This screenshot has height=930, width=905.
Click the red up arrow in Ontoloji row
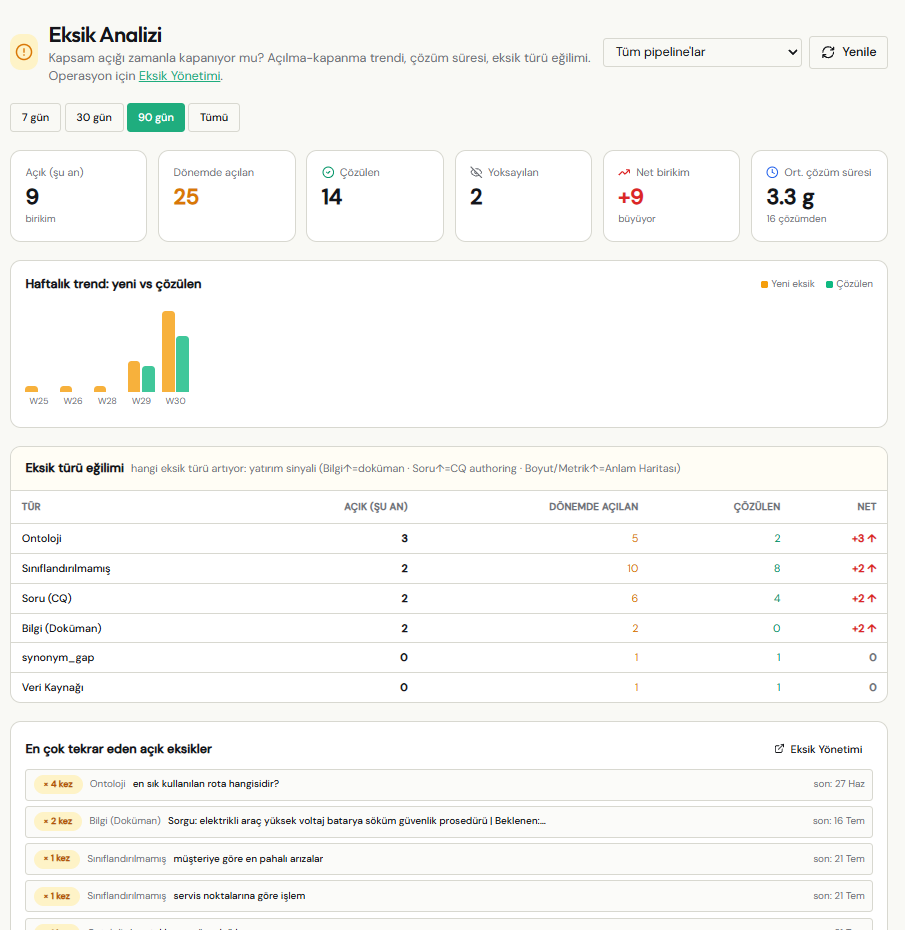(872, 538)
